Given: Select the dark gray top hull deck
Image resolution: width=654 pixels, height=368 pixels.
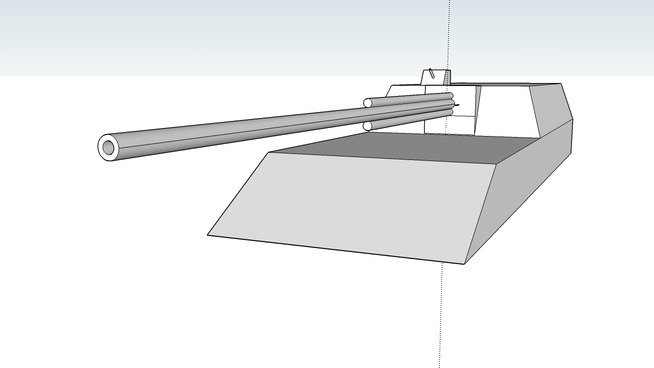Looking at the screenshot, I should coord(405,147).
